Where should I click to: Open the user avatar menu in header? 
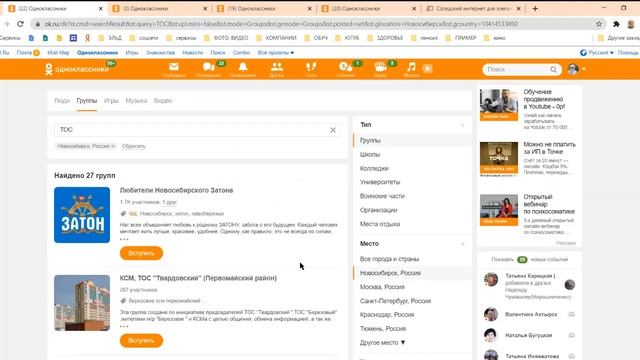576,69
